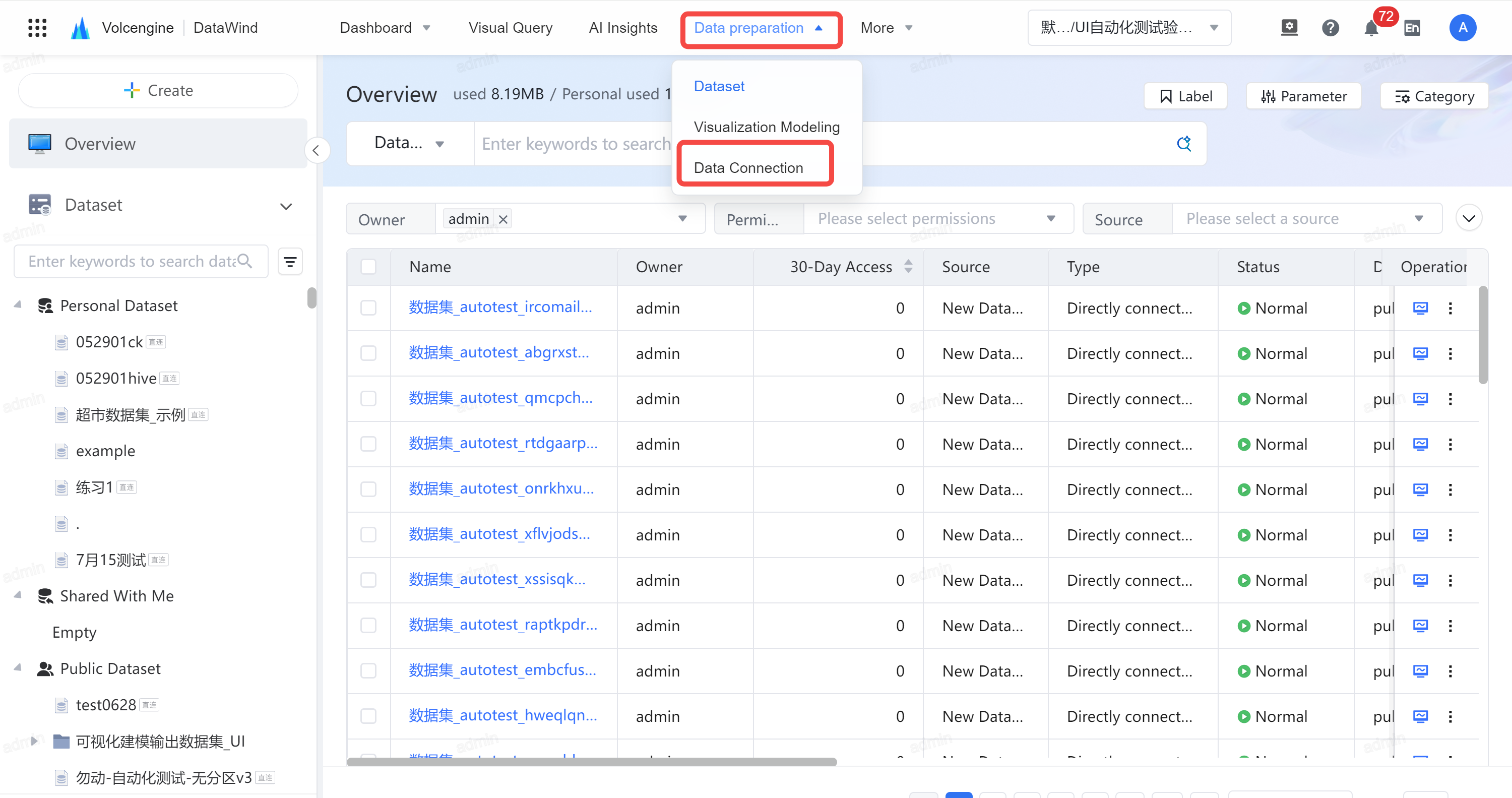Open preview icon for 数据集_autotest_abgrxst row

1420,353
